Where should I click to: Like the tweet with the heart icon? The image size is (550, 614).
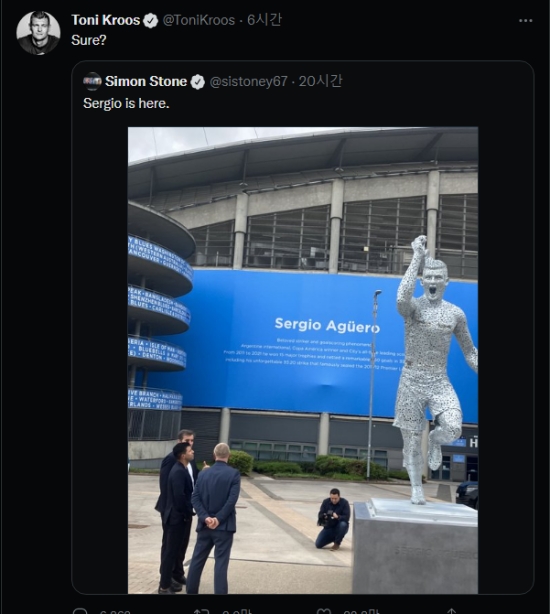coord(323,612)
